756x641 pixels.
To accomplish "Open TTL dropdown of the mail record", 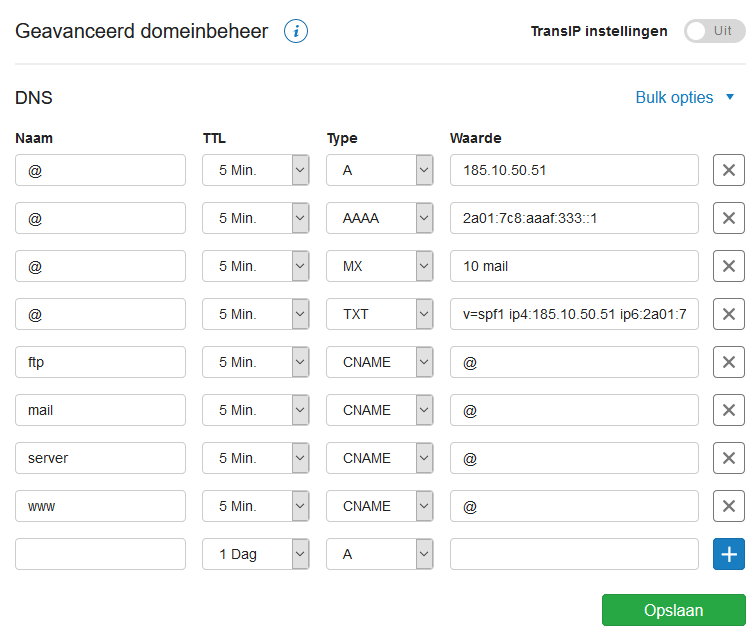I will tap(256, 410).
